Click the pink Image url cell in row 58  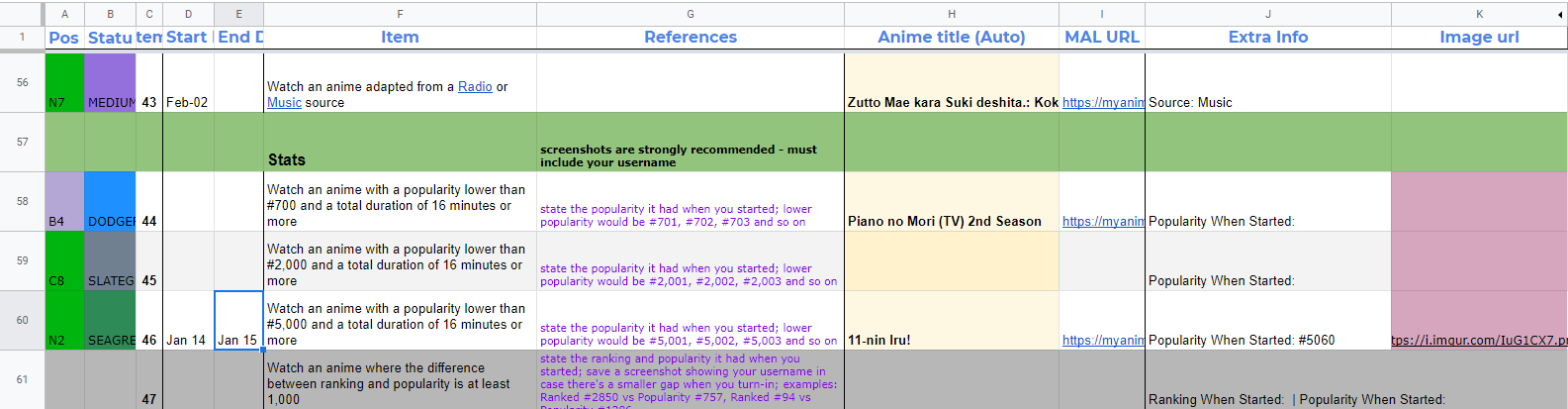1479,201
